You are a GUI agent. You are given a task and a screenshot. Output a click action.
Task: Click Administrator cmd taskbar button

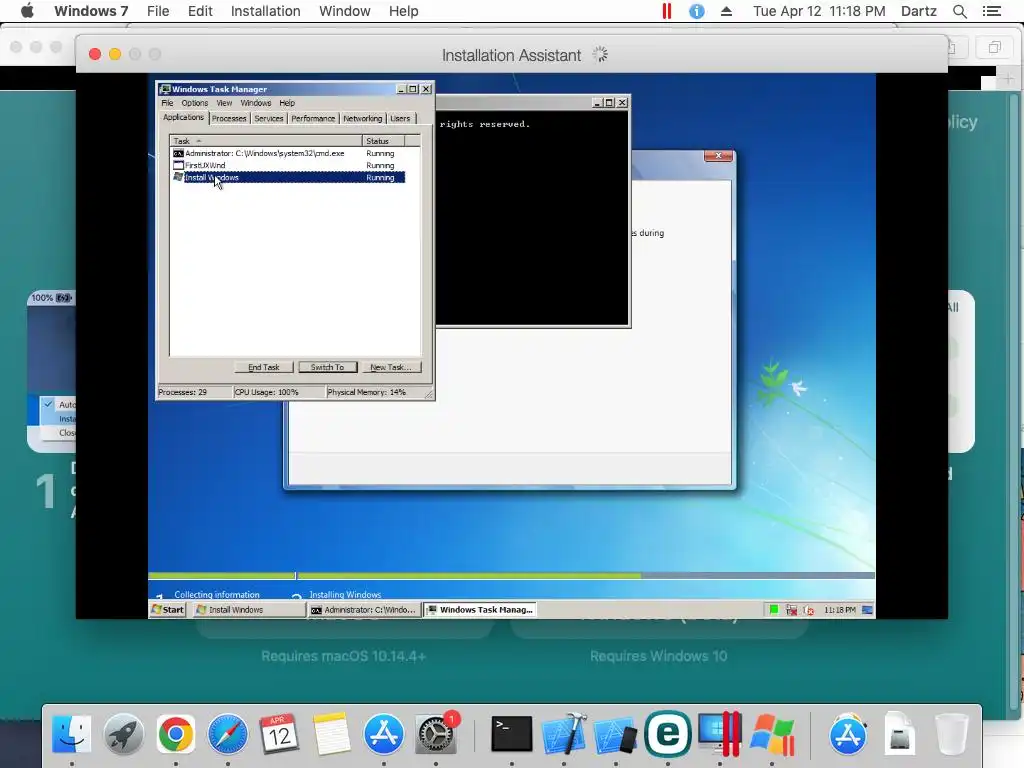[x=364, y=610]
